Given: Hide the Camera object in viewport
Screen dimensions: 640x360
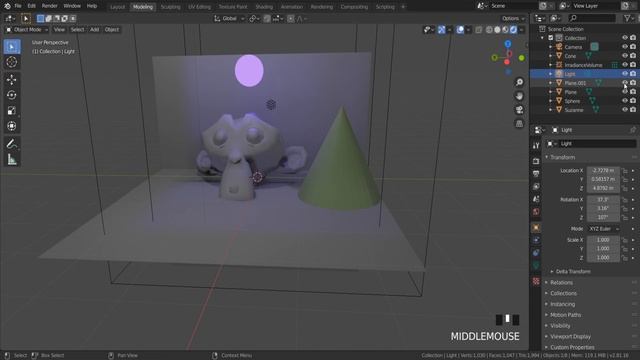Looking at the screenshot, I should click(x=624, y=47).
